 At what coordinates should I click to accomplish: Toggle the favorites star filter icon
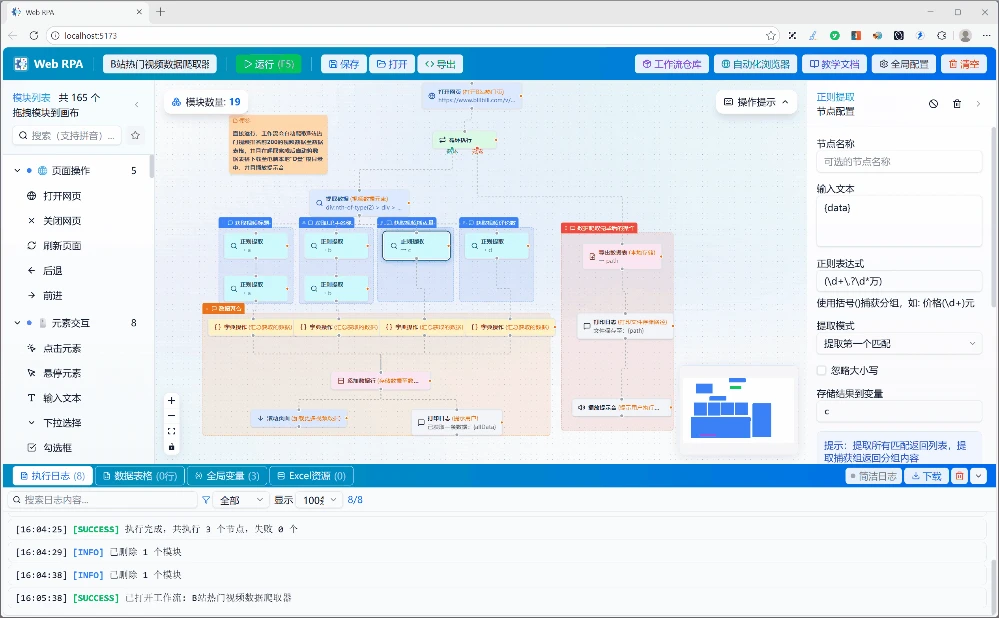click(x=135, y=135)
